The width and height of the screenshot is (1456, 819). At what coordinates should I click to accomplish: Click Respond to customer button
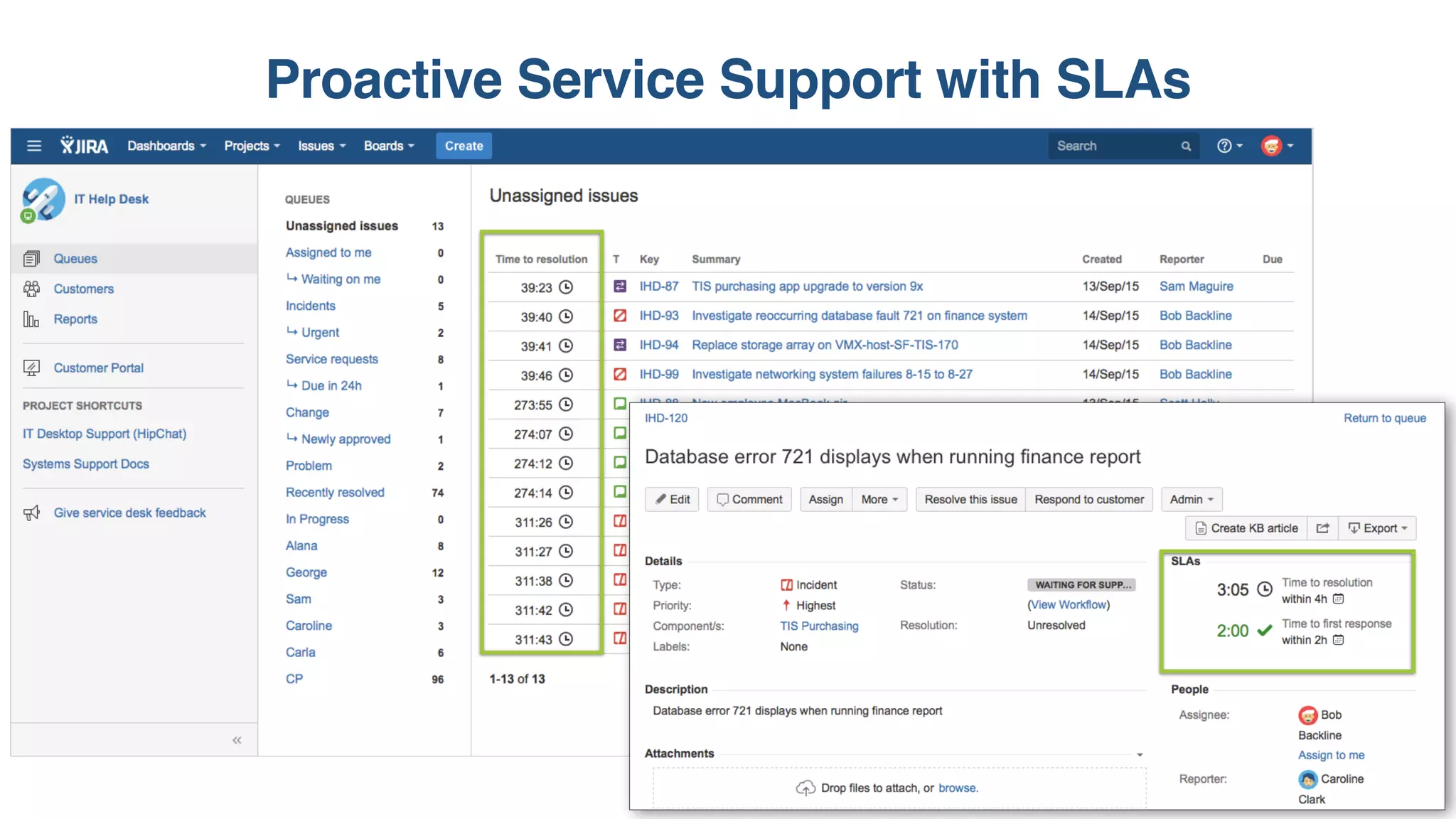pyautogui.click(x=1089, y=500)
